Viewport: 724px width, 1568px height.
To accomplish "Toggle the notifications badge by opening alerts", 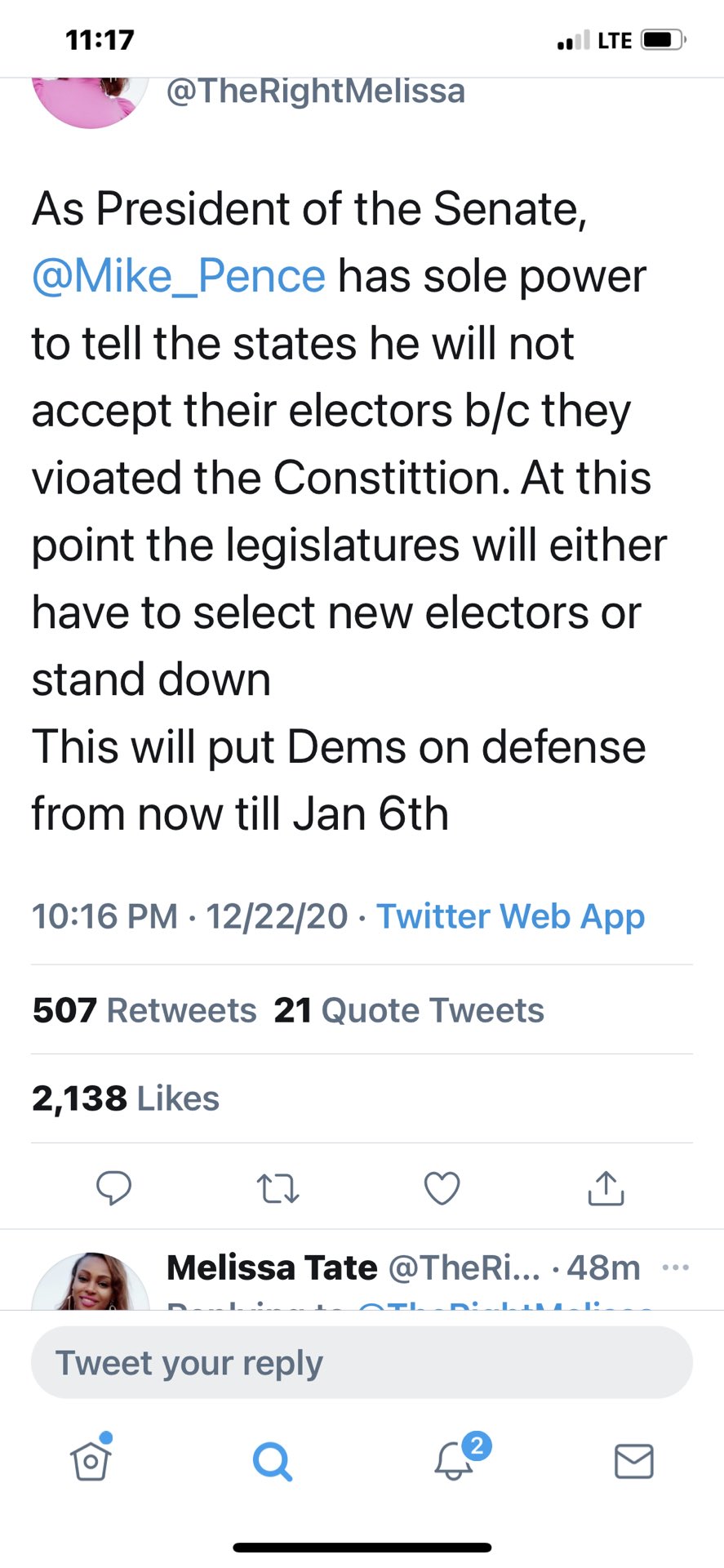I will (455, 1462).
